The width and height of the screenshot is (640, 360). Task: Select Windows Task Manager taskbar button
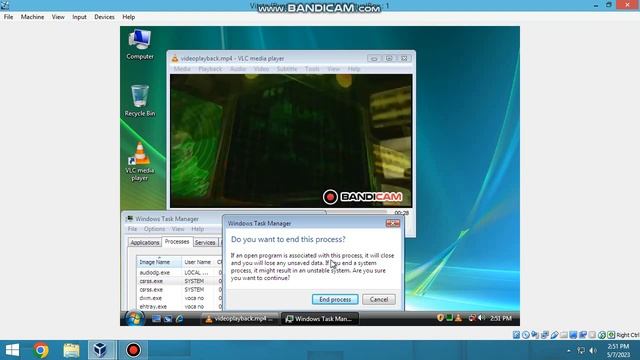pos(320,319)
